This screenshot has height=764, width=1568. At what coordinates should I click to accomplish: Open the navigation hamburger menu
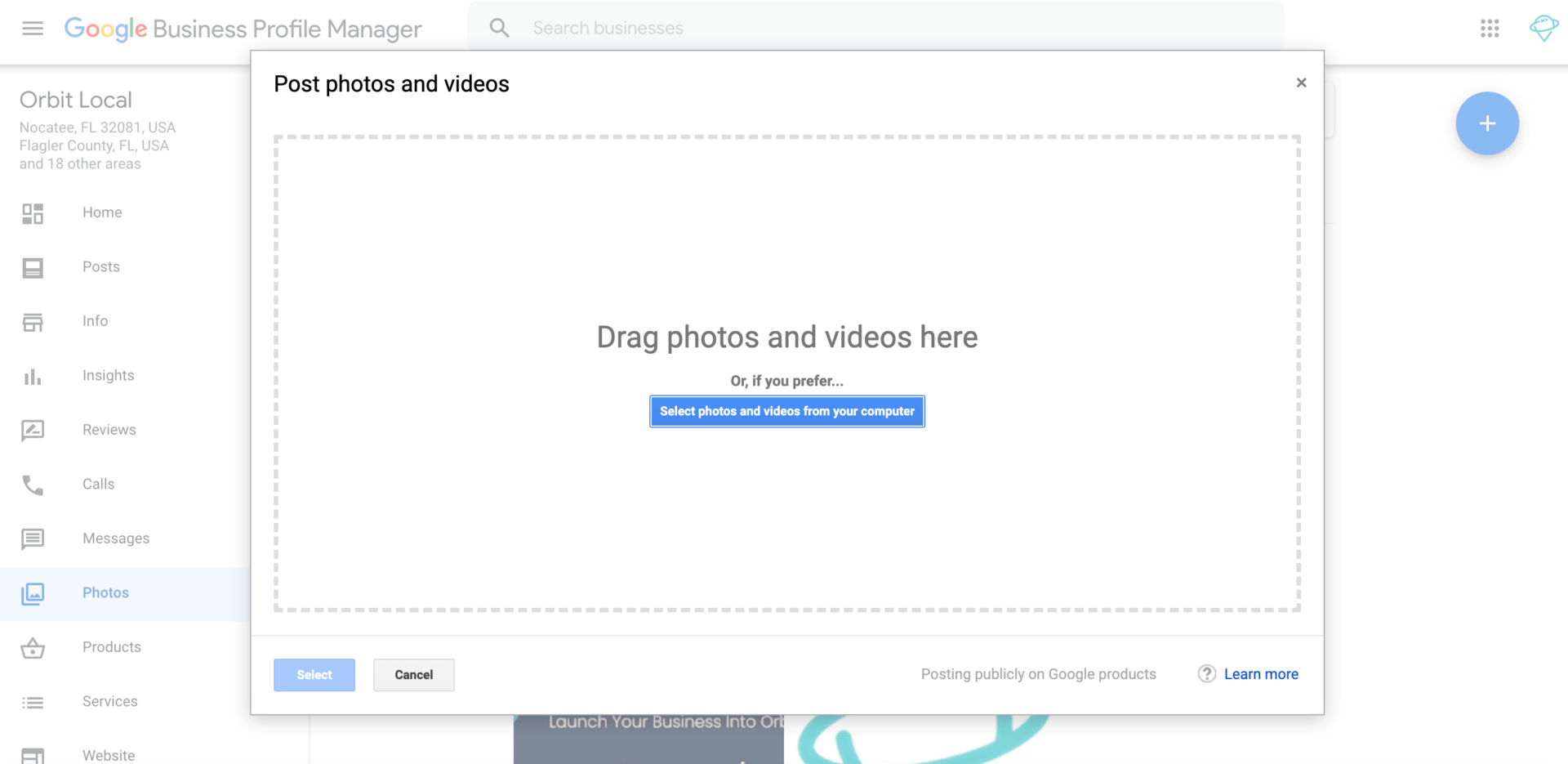(33, 28)
